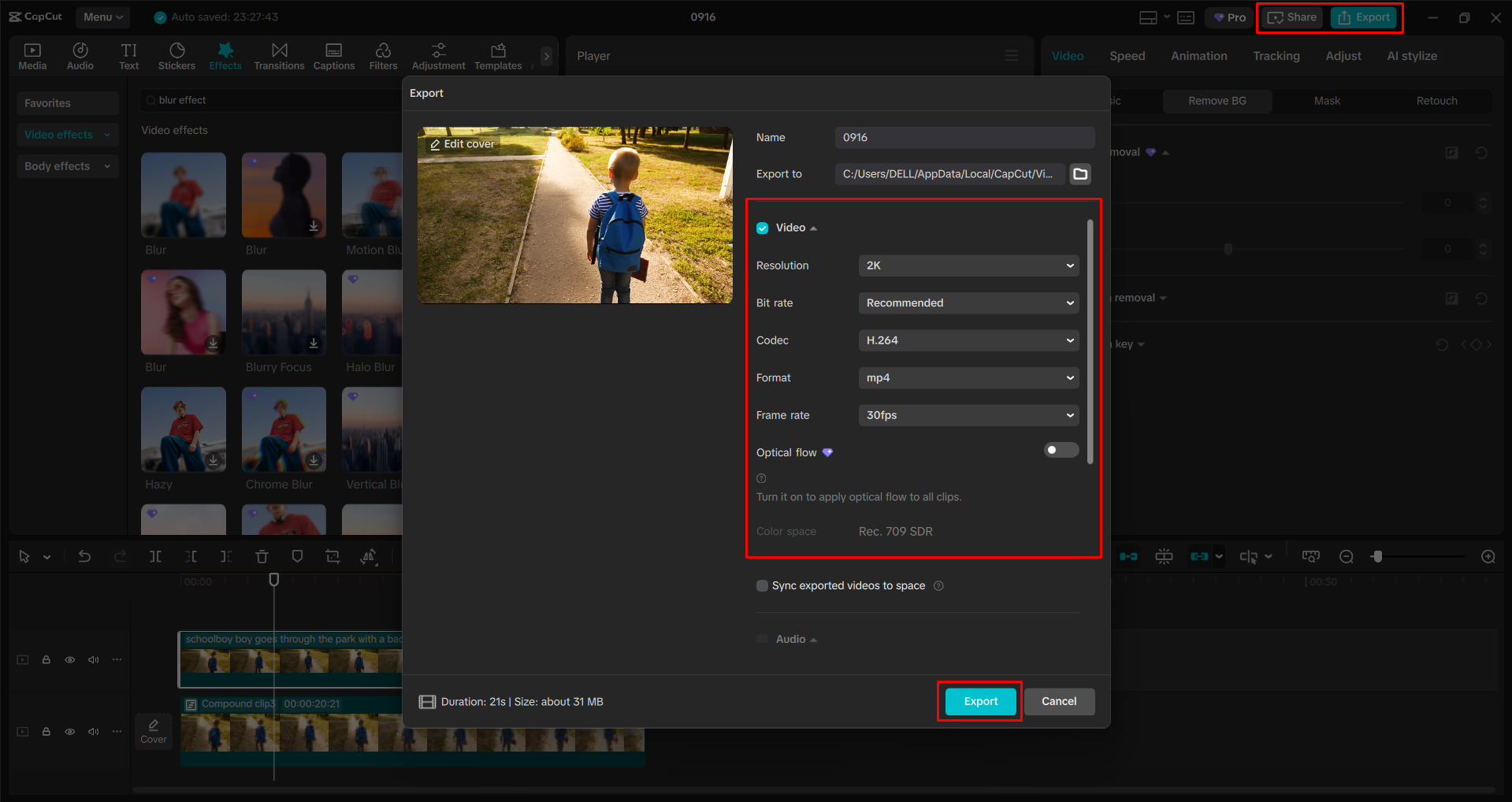The width and height of the screenshot is (1512, 802).
Task: Uncheck the Video export checkbox
Action: click(x=762, y=228)
